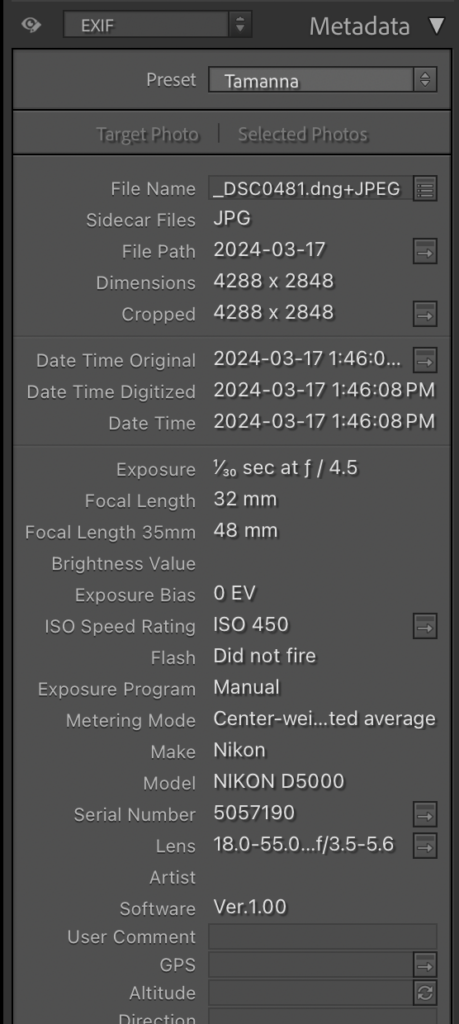Screen dimensions: 459x1024
Task: Open the EXIF metadata set dropdown
Action: (157, 25)
